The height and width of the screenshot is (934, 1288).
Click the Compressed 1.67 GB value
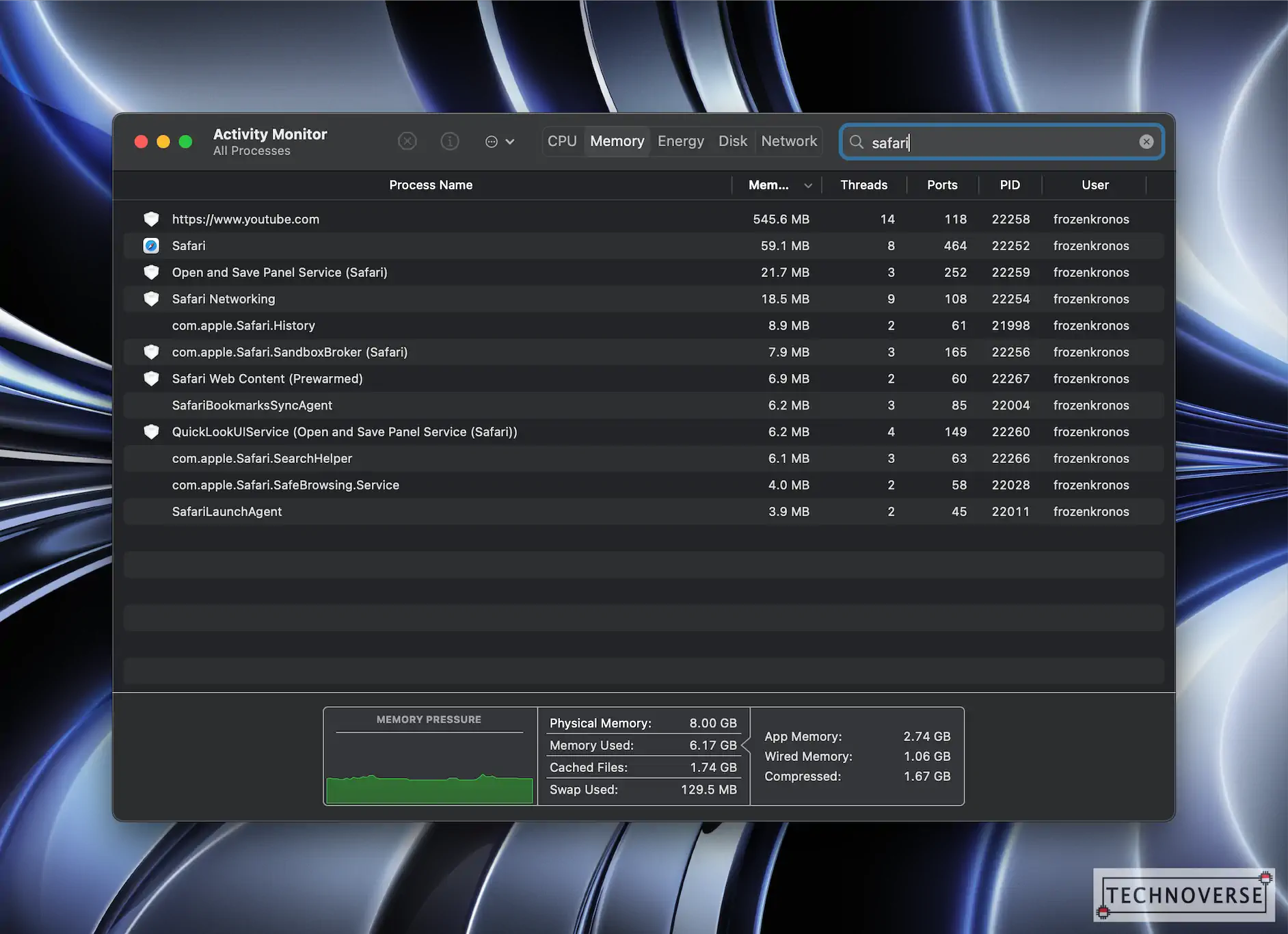(x=927, y=776)
